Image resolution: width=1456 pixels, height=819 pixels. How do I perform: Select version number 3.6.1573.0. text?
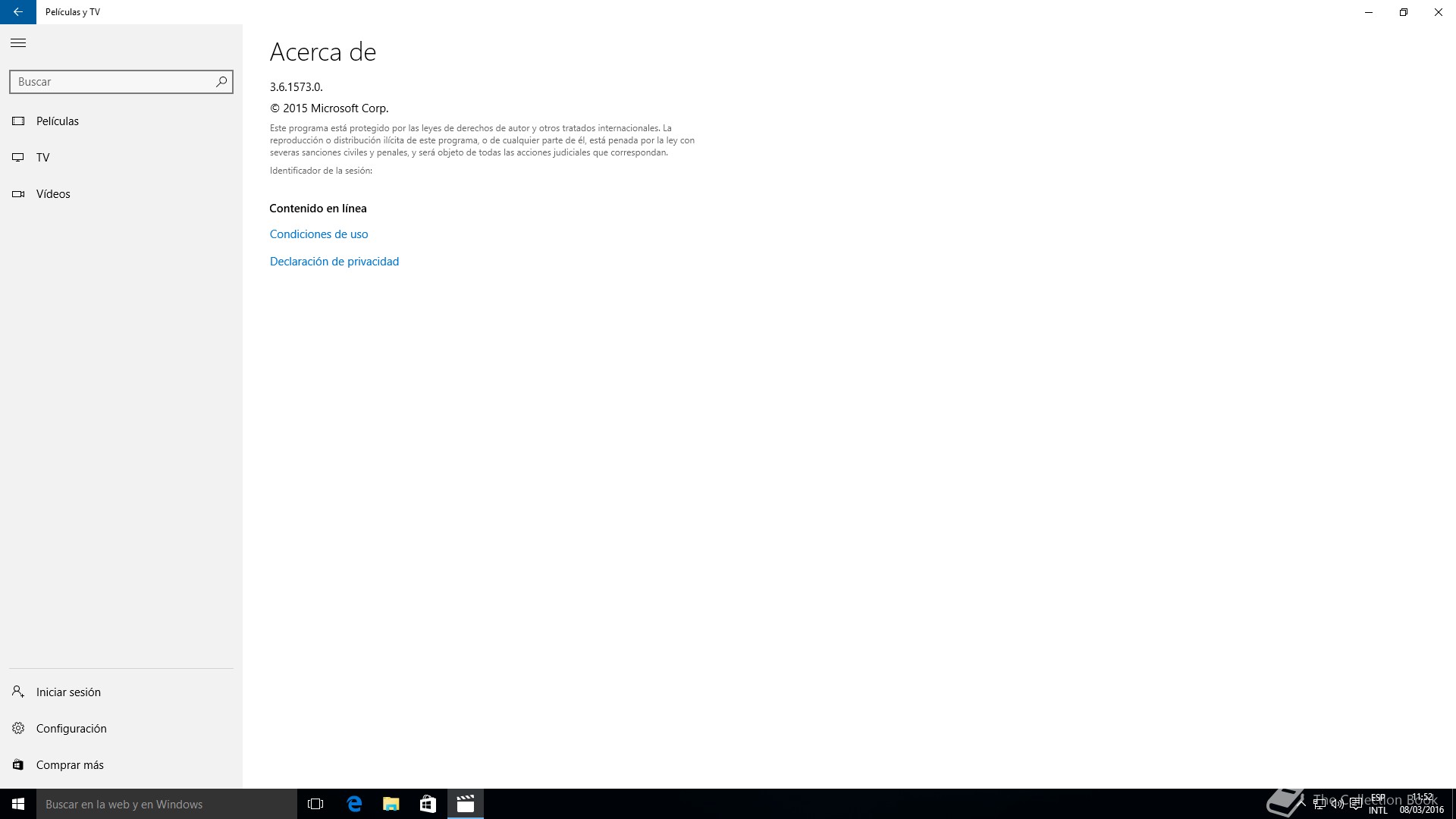[x=297, y=87]
